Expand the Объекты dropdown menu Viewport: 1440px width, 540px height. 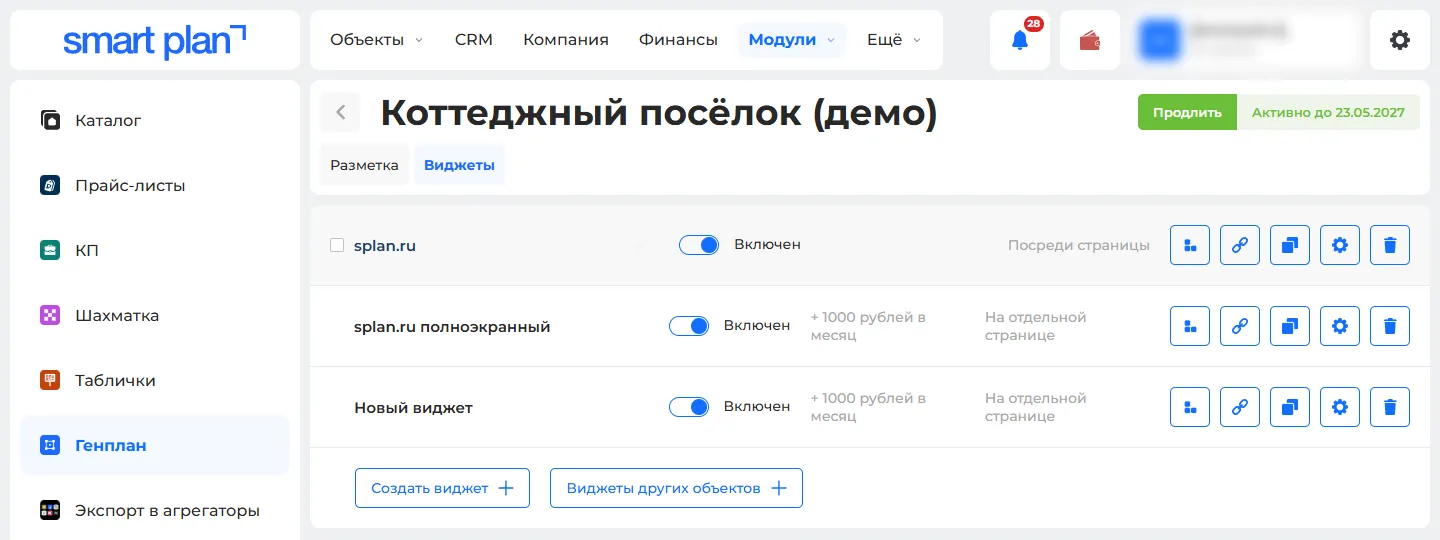(376, 40)
